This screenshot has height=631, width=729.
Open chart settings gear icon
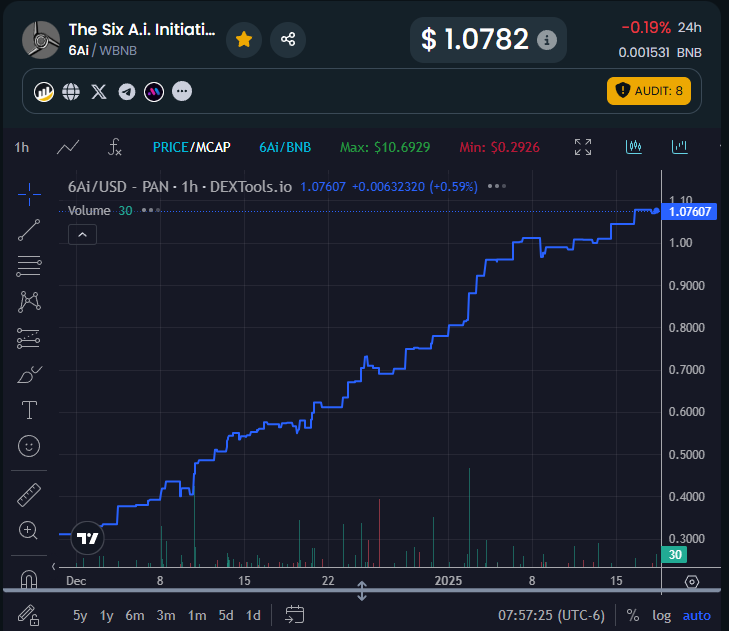point(692,582)
